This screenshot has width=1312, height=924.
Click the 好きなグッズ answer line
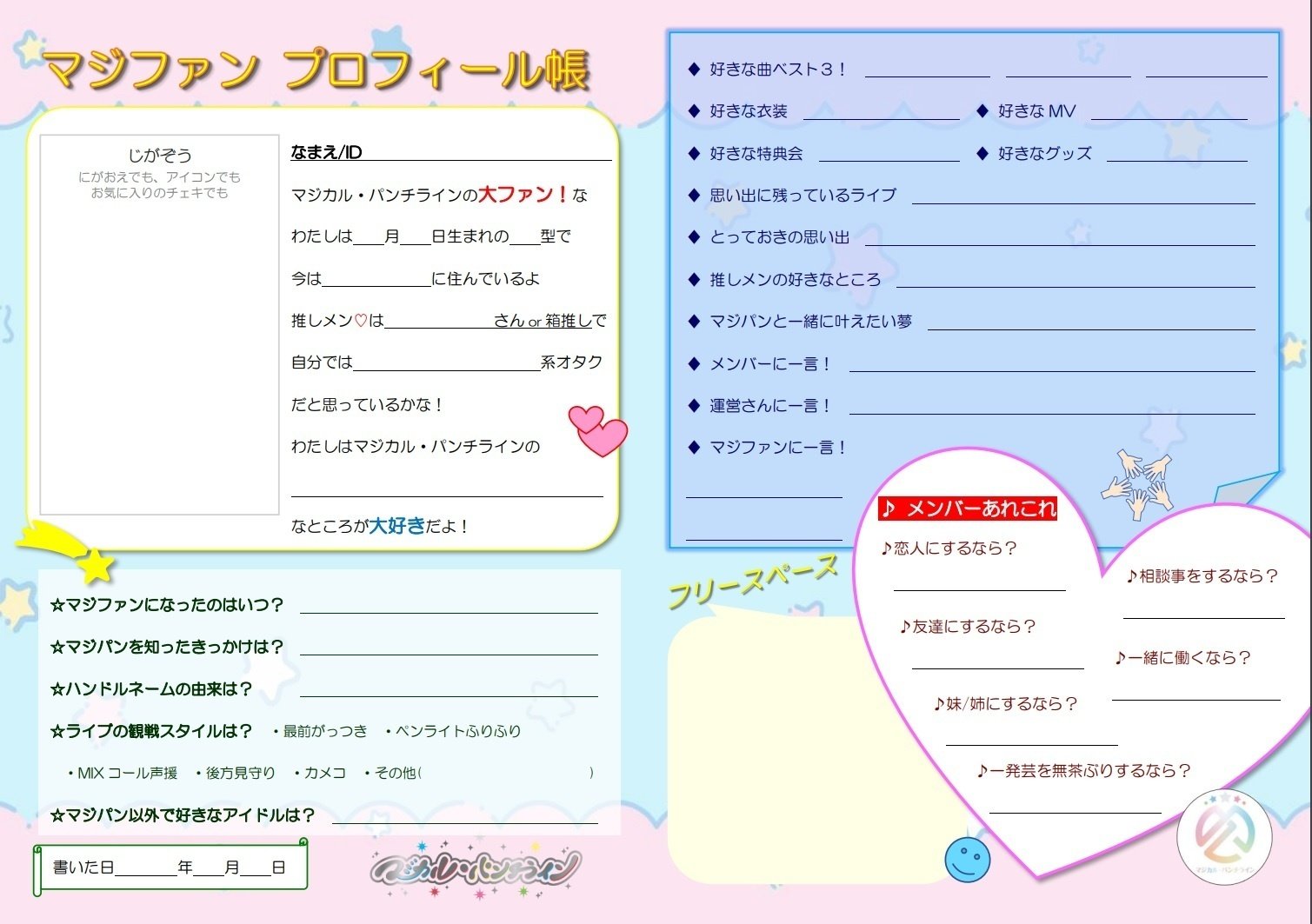coord(1177,154)
